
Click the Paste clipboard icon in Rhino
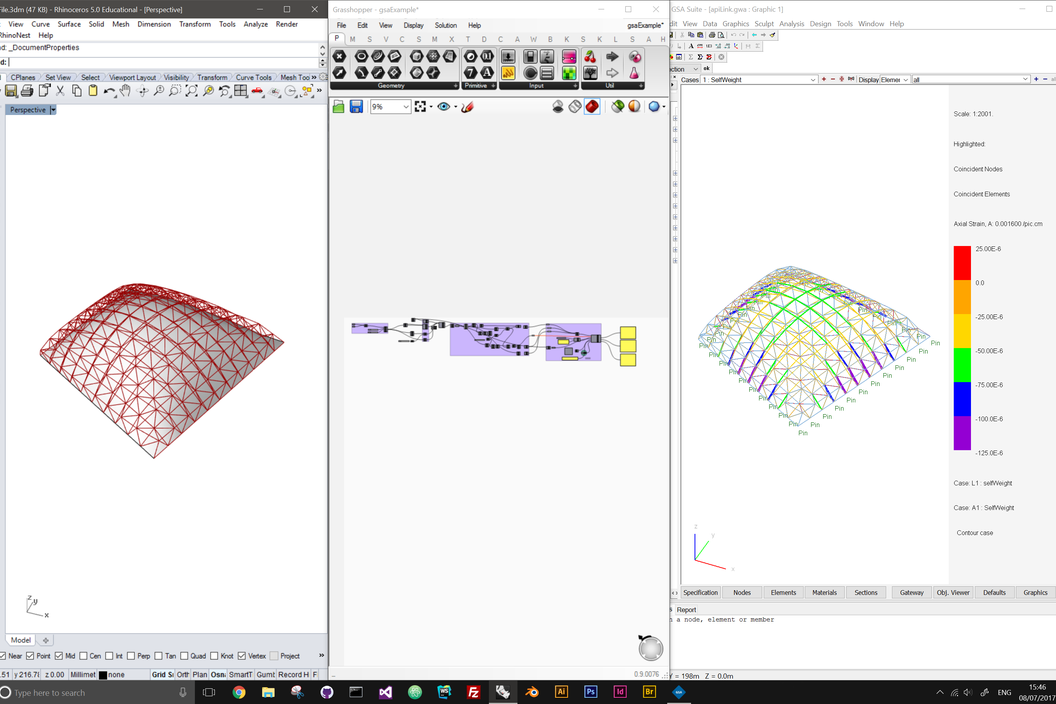93,91
